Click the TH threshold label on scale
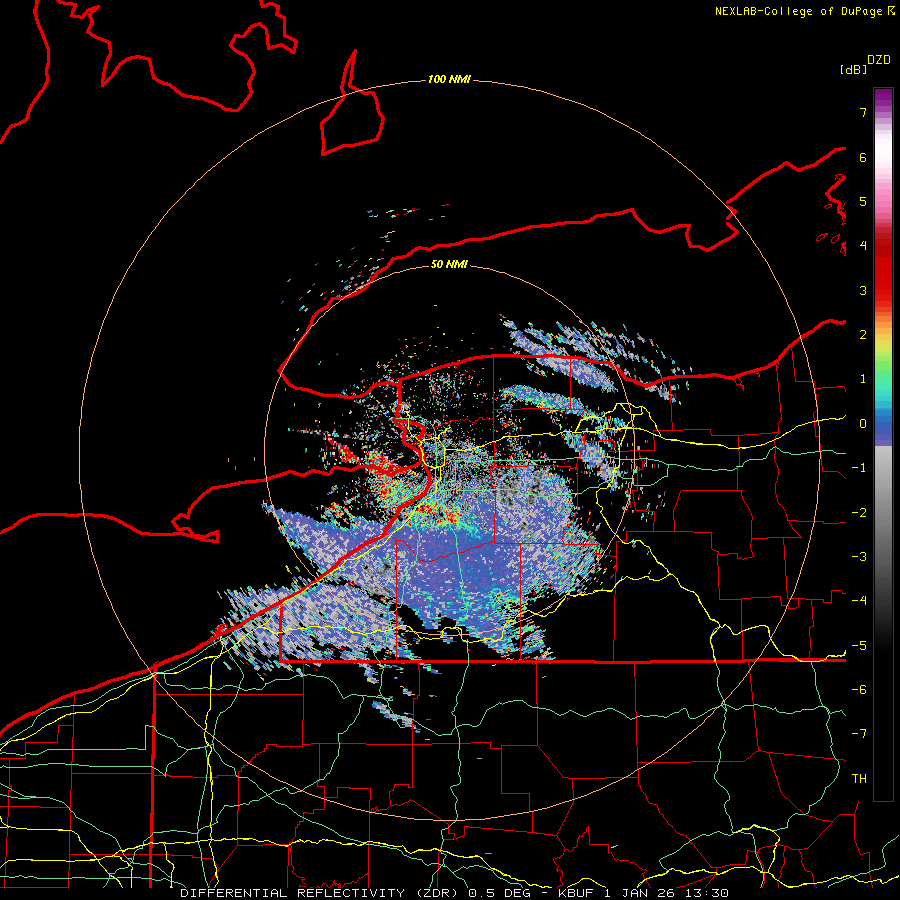This screenshot has width=900, height=900. [x=859, y=779]
